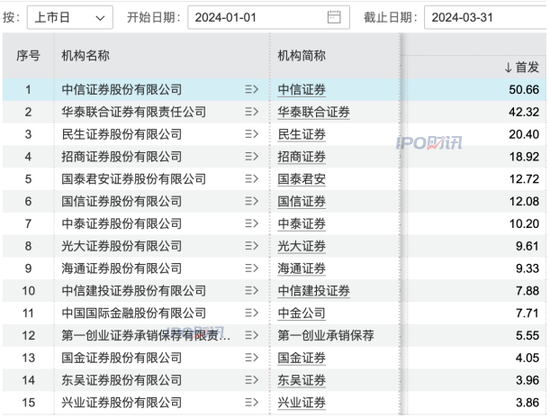Open the start date calendar picker icon
This screenshot has height=418, width=550.
tap(334, 17)
